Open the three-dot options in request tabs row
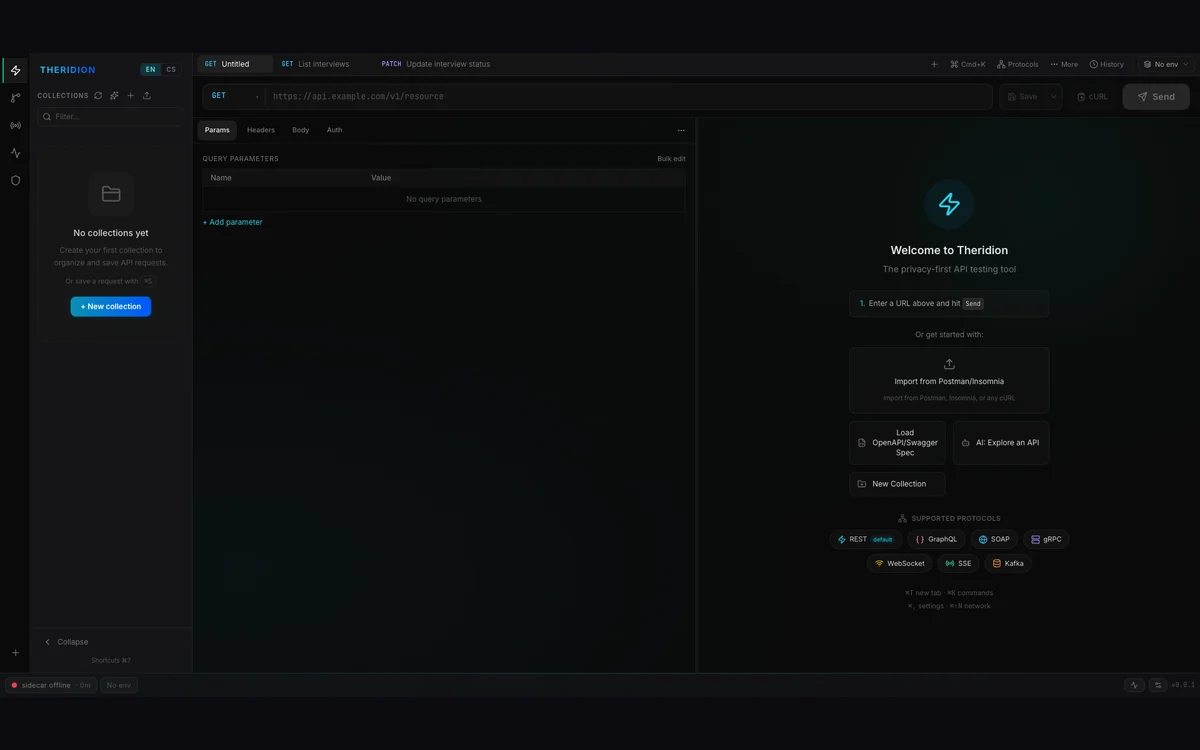The width and height of the screenshot is (1200, 750). coord(681,130)
